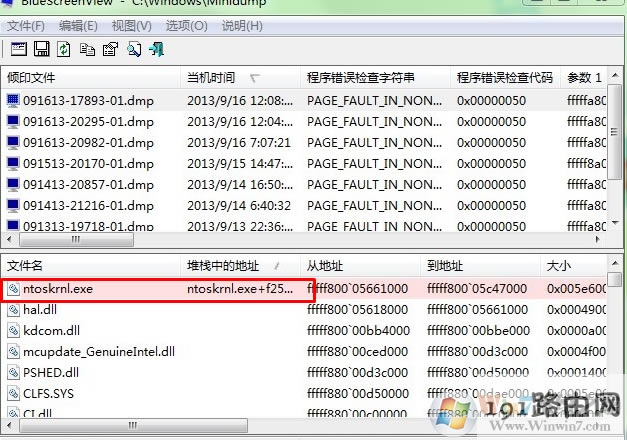The image size is (627, 440).
Task: Click the Exit door toolbar icon
Action: pos(156,49)
